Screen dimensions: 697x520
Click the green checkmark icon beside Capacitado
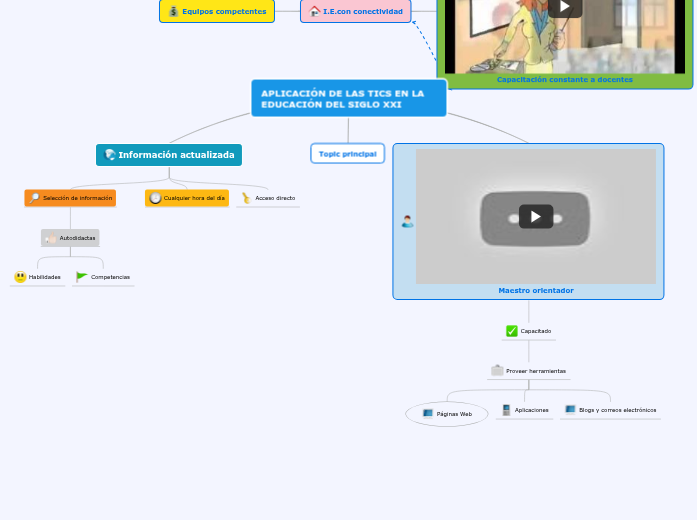pos(512,331)
